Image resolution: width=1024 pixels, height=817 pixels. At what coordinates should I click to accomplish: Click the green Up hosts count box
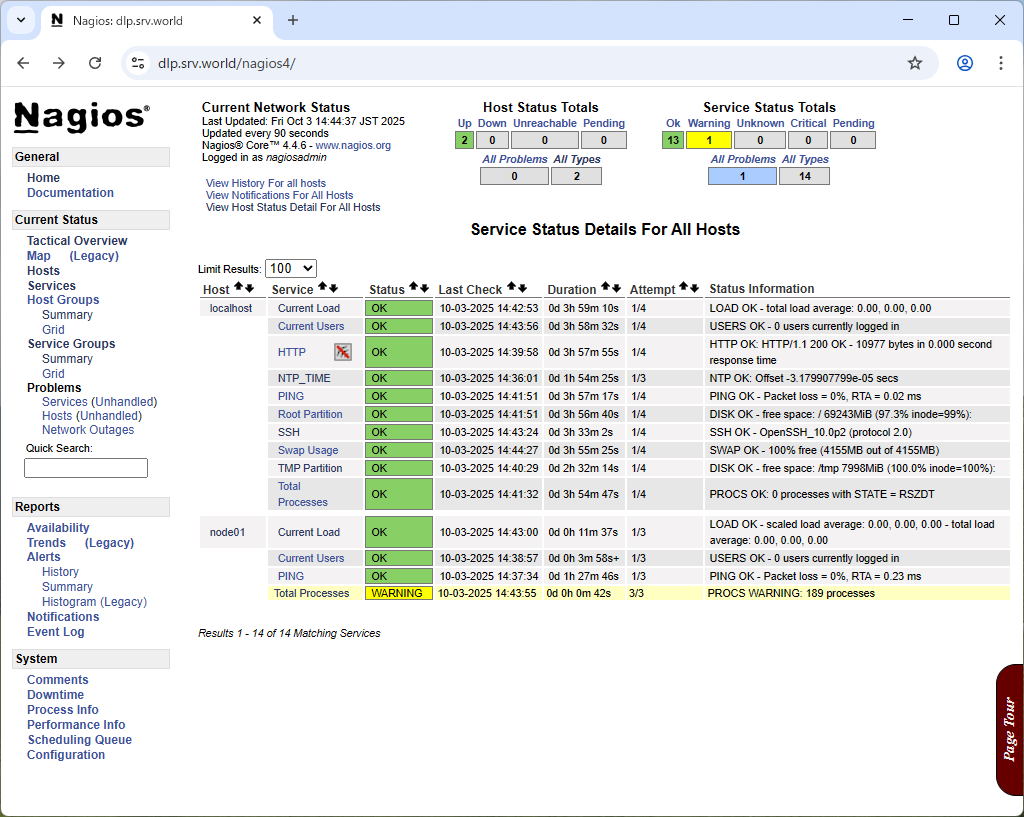click(x=464, y=140)
